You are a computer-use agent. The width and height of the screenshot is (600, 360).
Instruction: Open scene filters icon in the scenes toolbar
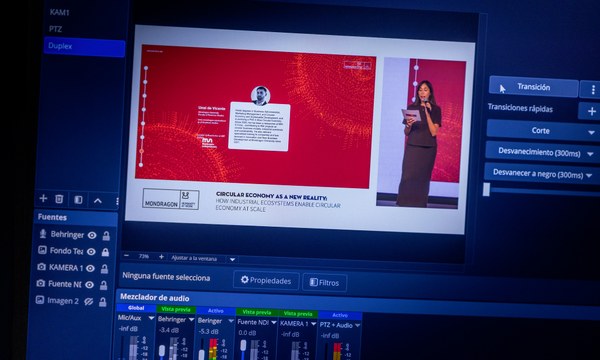coord(78,200)
